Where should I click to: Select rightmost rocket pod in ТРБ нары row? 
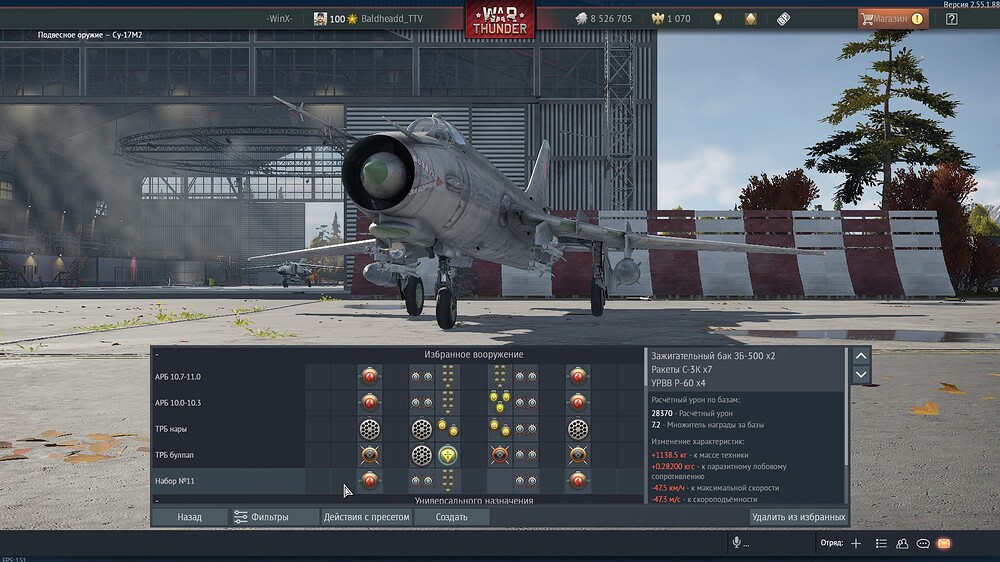click(578, 429)
